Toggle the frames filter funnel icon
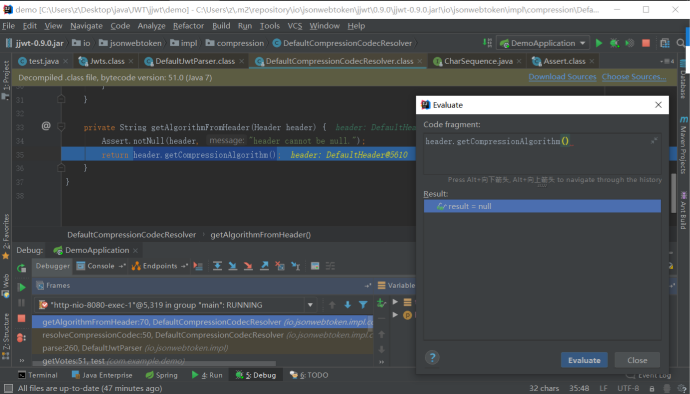690x394 pixels. (363, 305)
